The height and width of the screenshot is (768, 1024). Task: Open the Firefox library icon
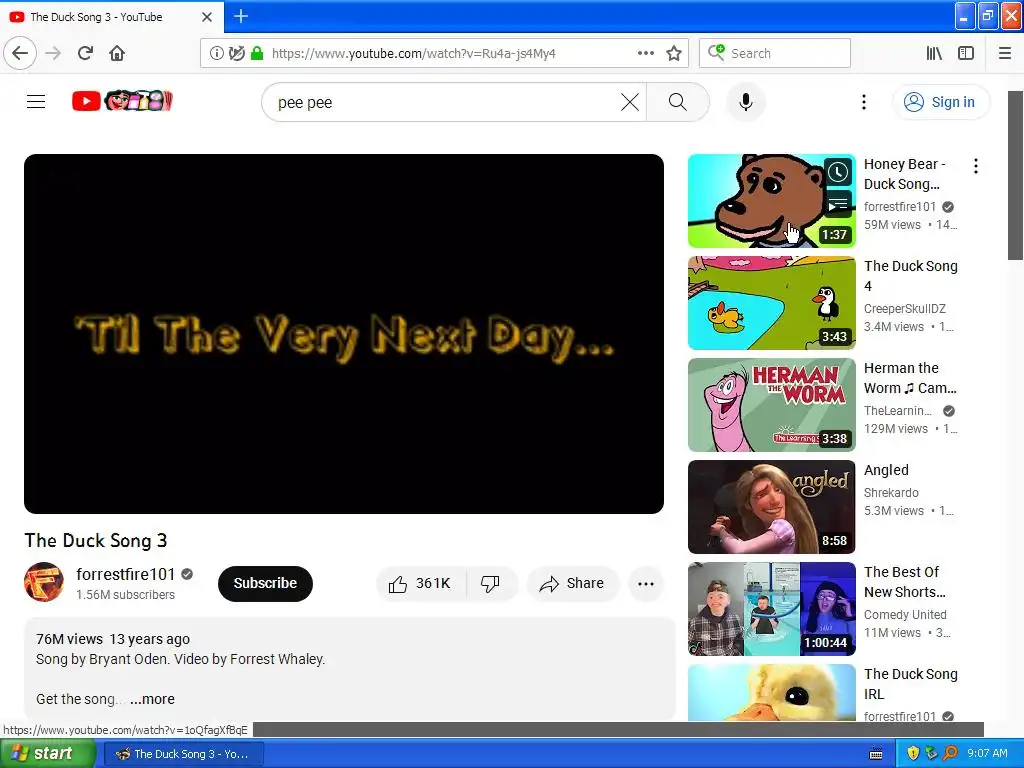(x=934, y=54)
